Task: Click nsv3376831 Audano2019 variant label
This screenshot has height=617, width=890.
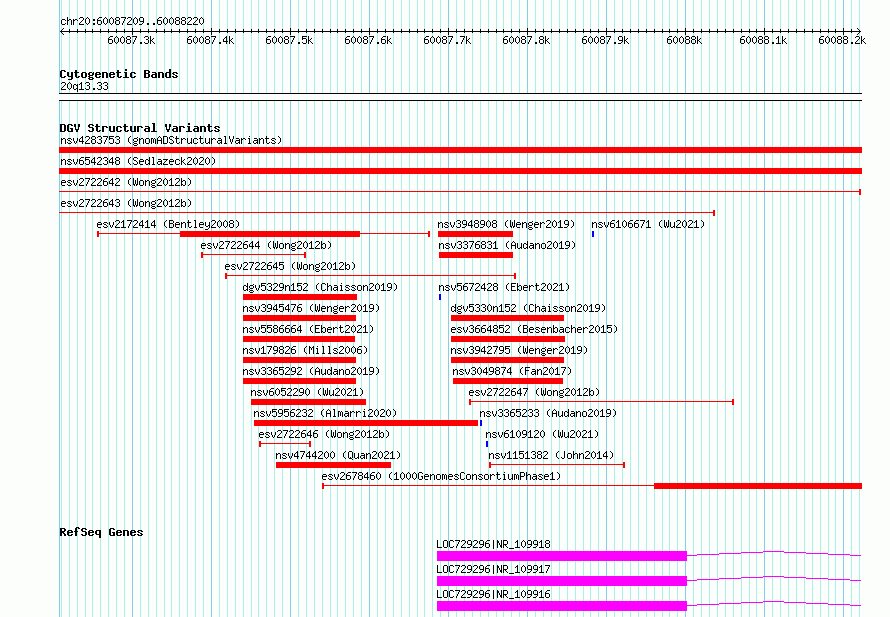Action: tap(507, 245)
